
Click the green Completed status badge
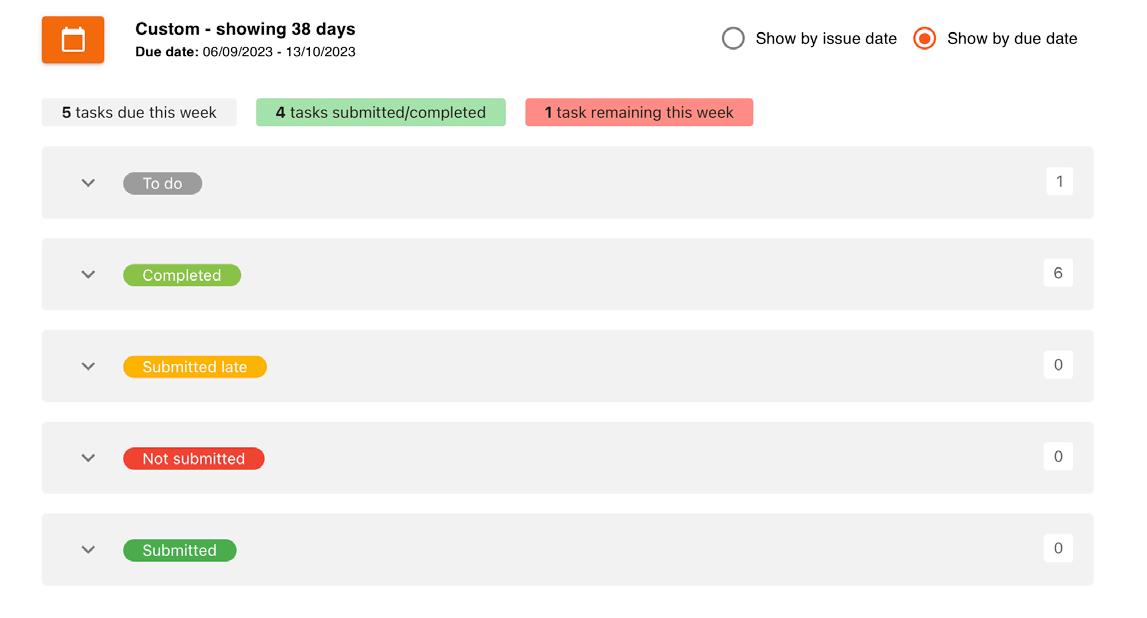181,275
